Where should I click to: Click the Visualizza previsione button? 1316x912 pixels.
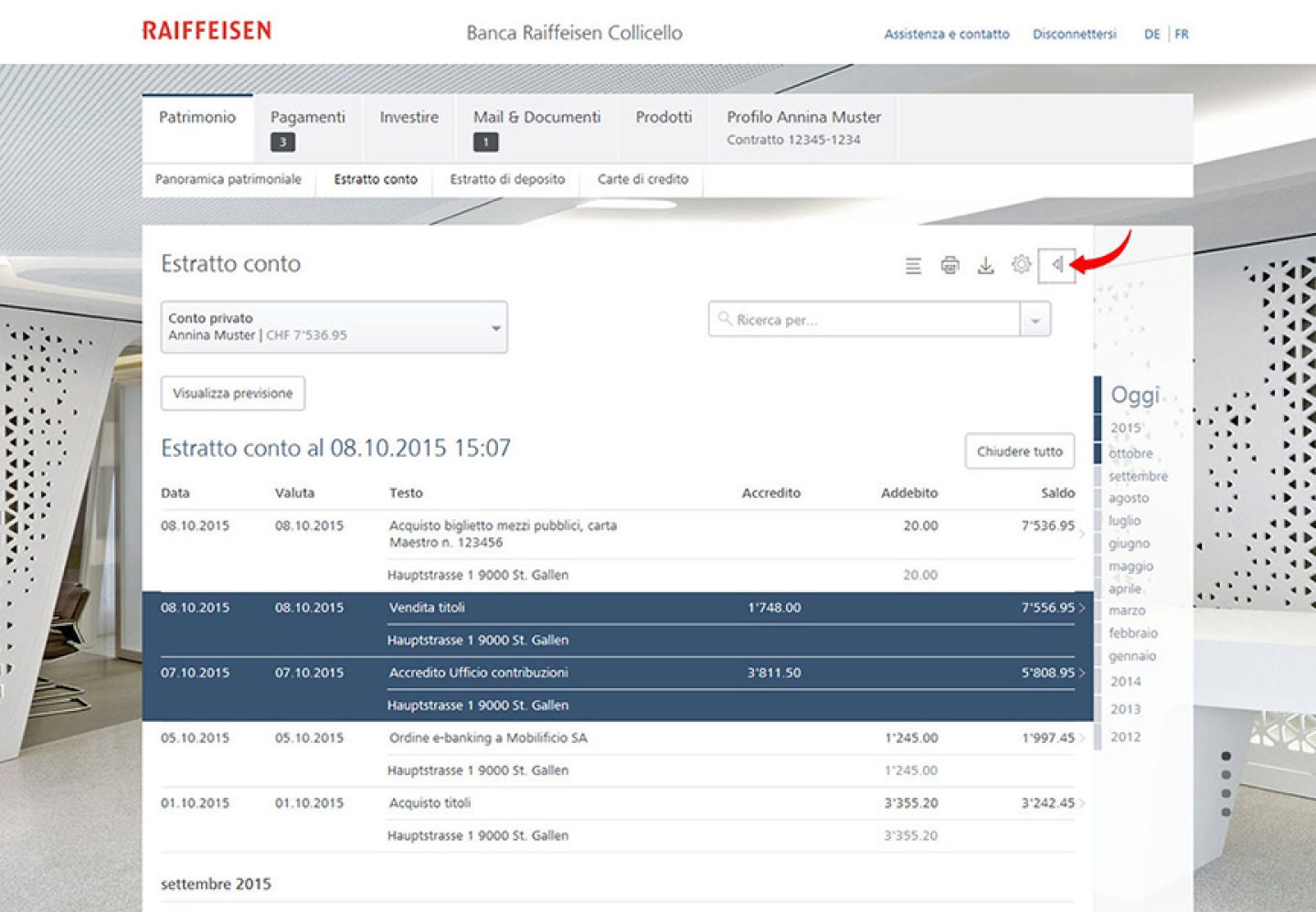click(x=233, y=394)
